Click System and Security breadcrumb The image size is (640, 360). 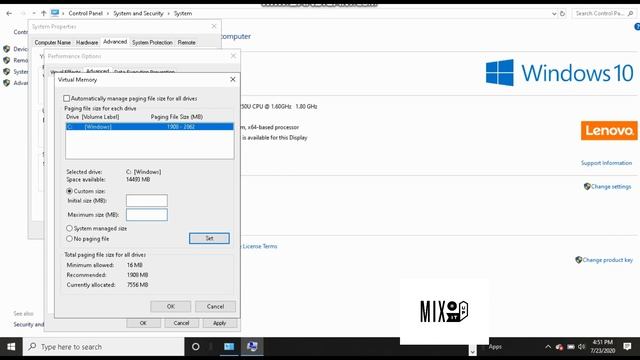click(x=138, y=13)
